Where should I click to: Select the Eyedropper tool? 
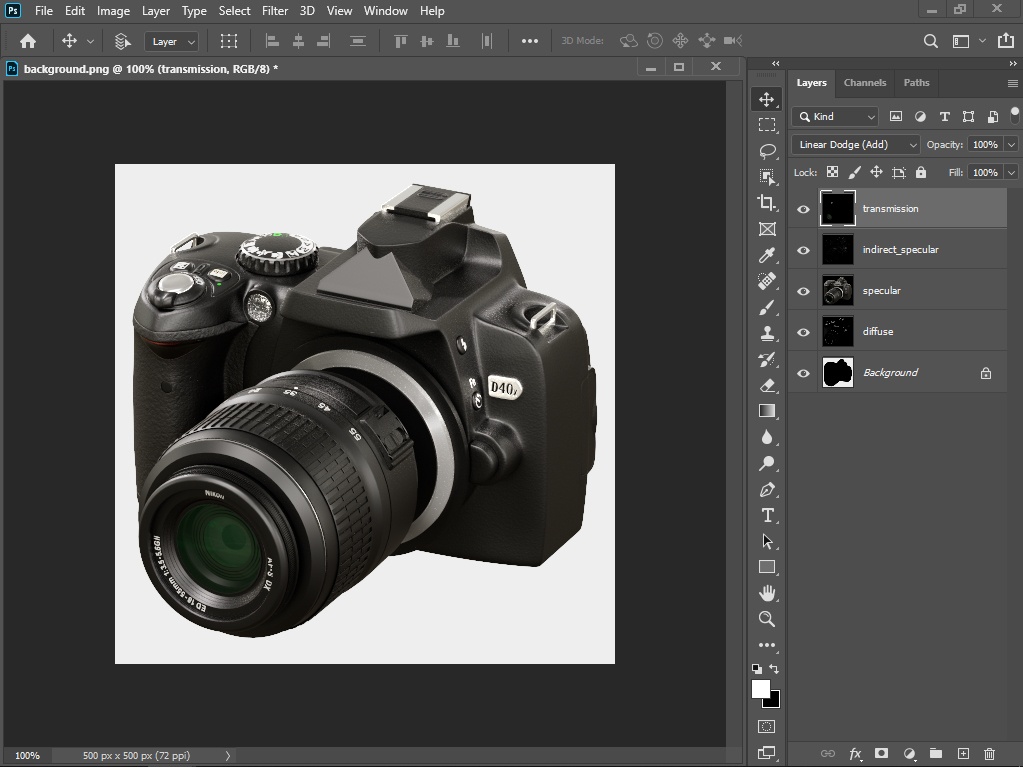pos(767,255)
